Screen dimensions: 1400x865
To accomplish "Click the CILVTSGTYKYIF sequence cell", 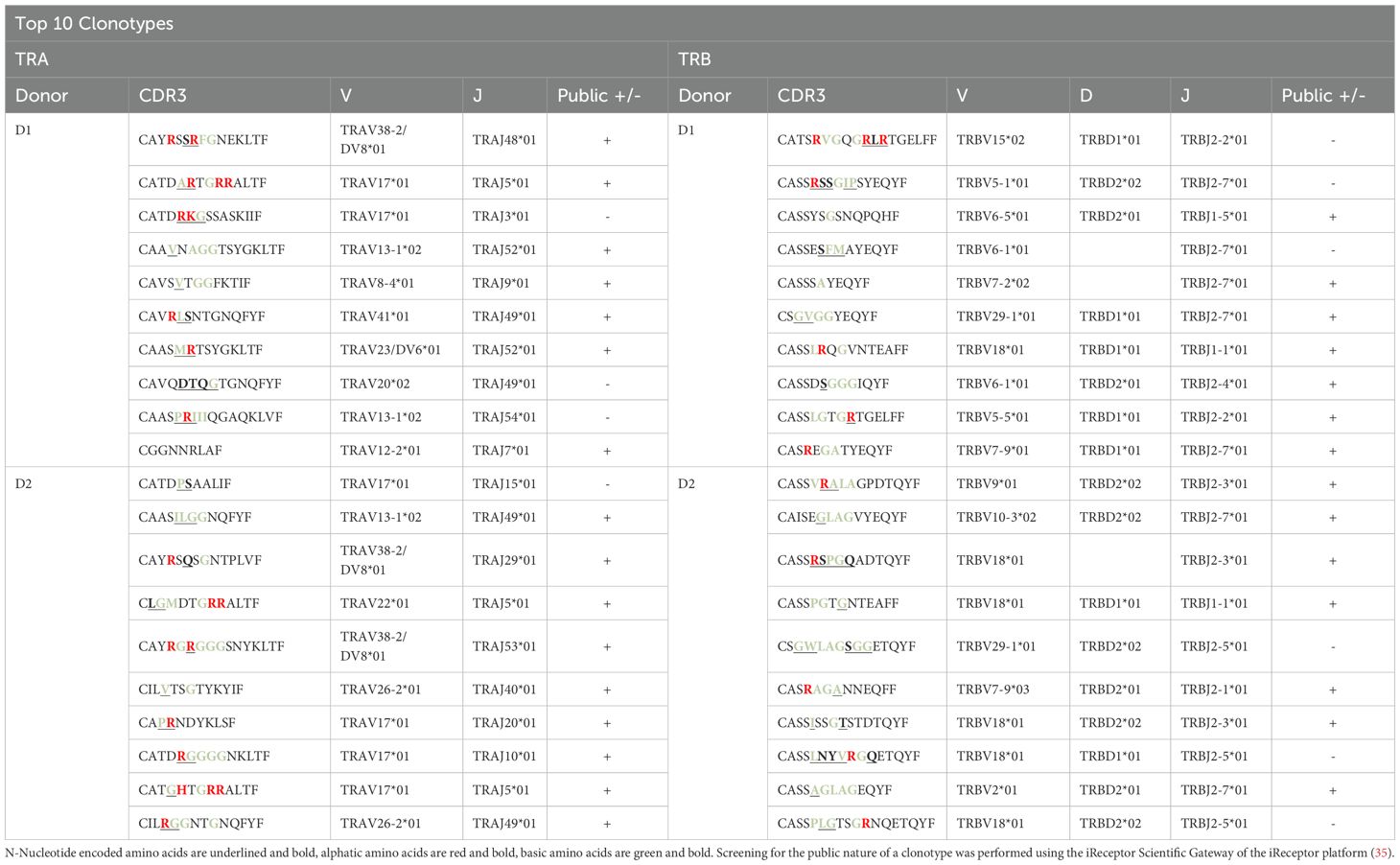I will [x=191, y=690].
